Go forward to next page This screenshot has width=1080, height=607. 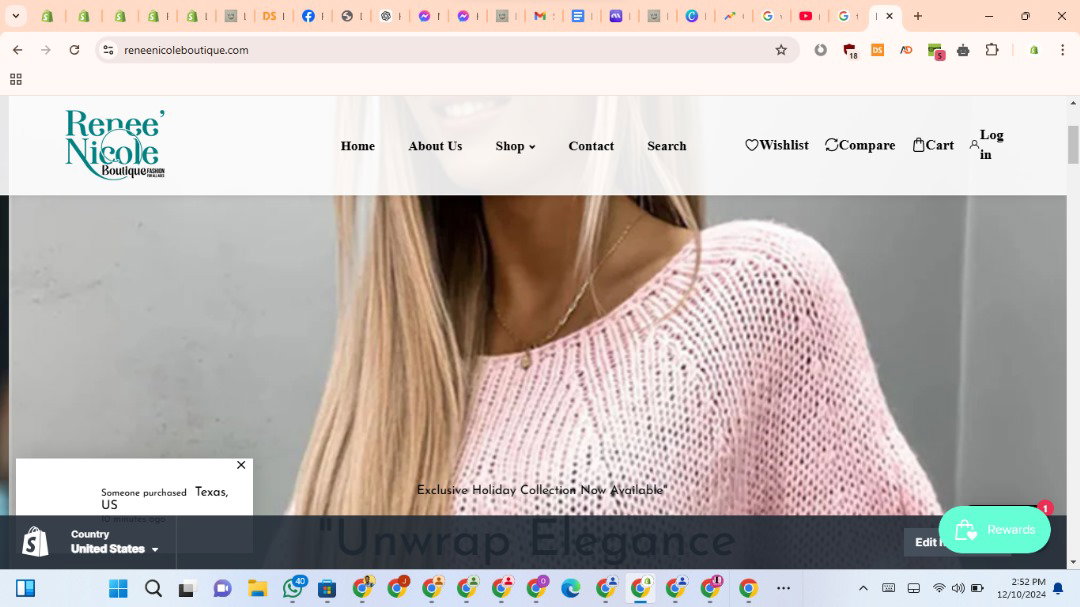(x=45, y=50)
